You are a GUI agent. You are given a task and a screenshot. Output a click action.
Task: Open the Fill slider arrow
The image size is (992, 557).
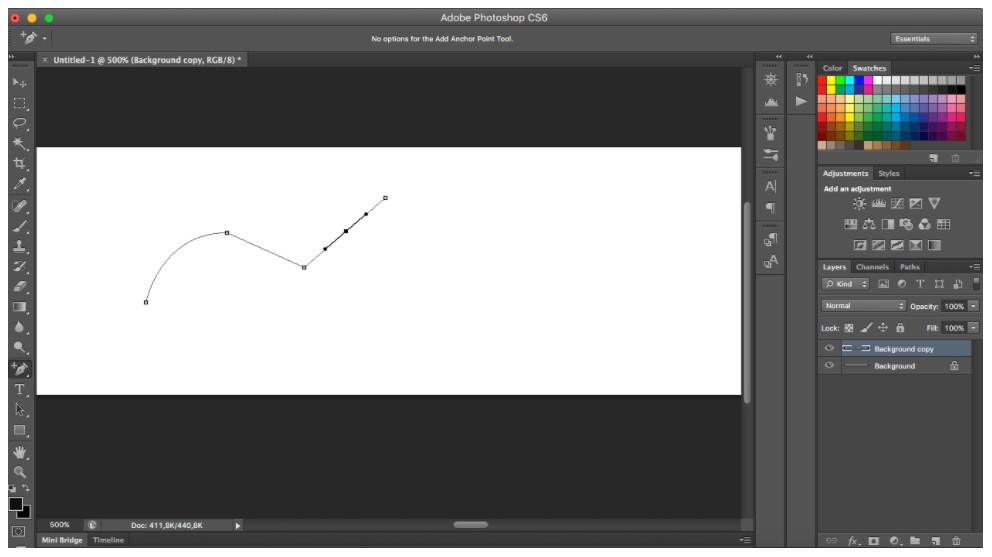pyautogui.click(x=974, y=328)
